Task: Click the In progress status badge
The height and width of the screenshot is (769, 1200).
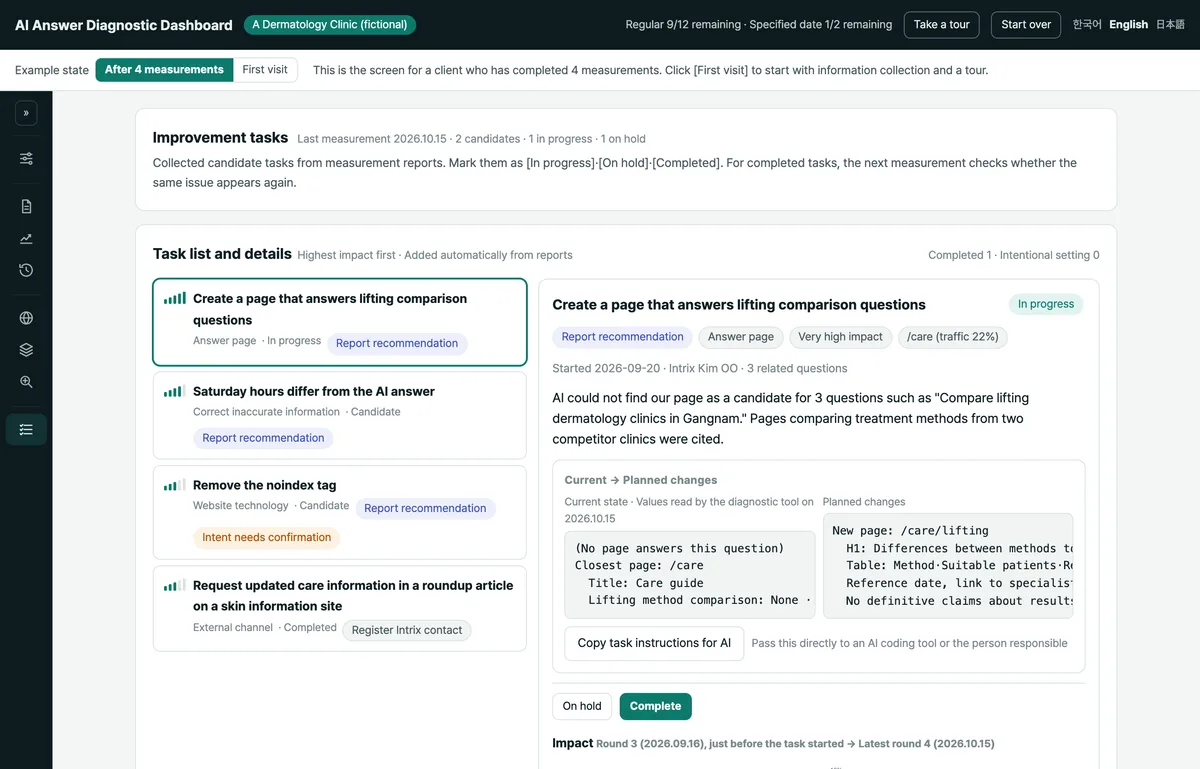Action: pyautogui.click(x=1046, y=304)
